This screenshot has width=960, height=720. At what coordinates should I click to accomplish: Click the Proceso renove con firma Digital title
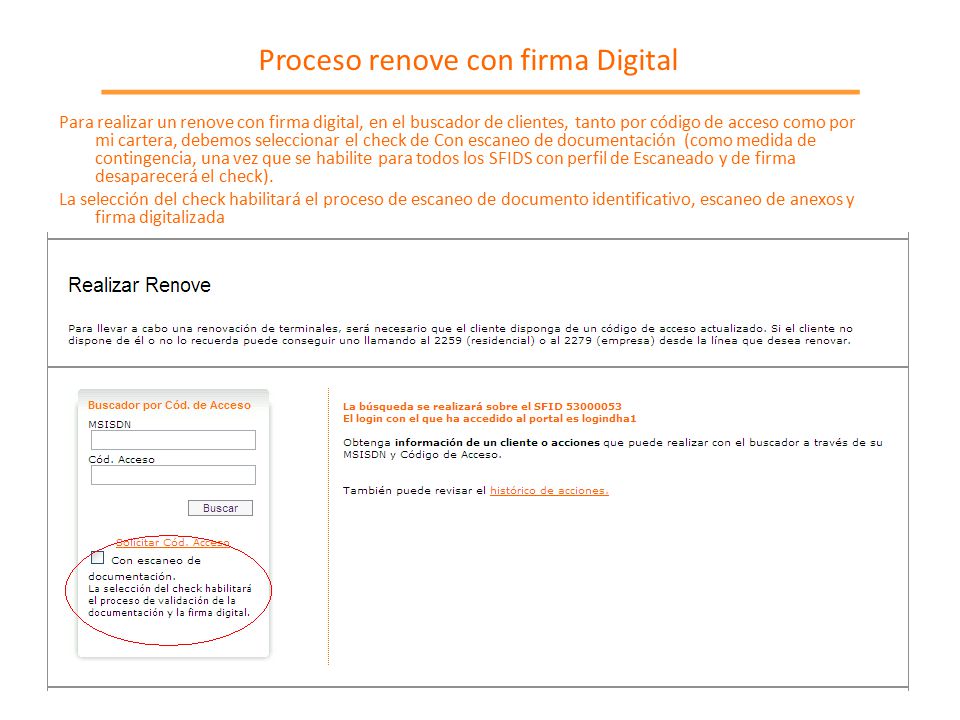pos(468,61)
